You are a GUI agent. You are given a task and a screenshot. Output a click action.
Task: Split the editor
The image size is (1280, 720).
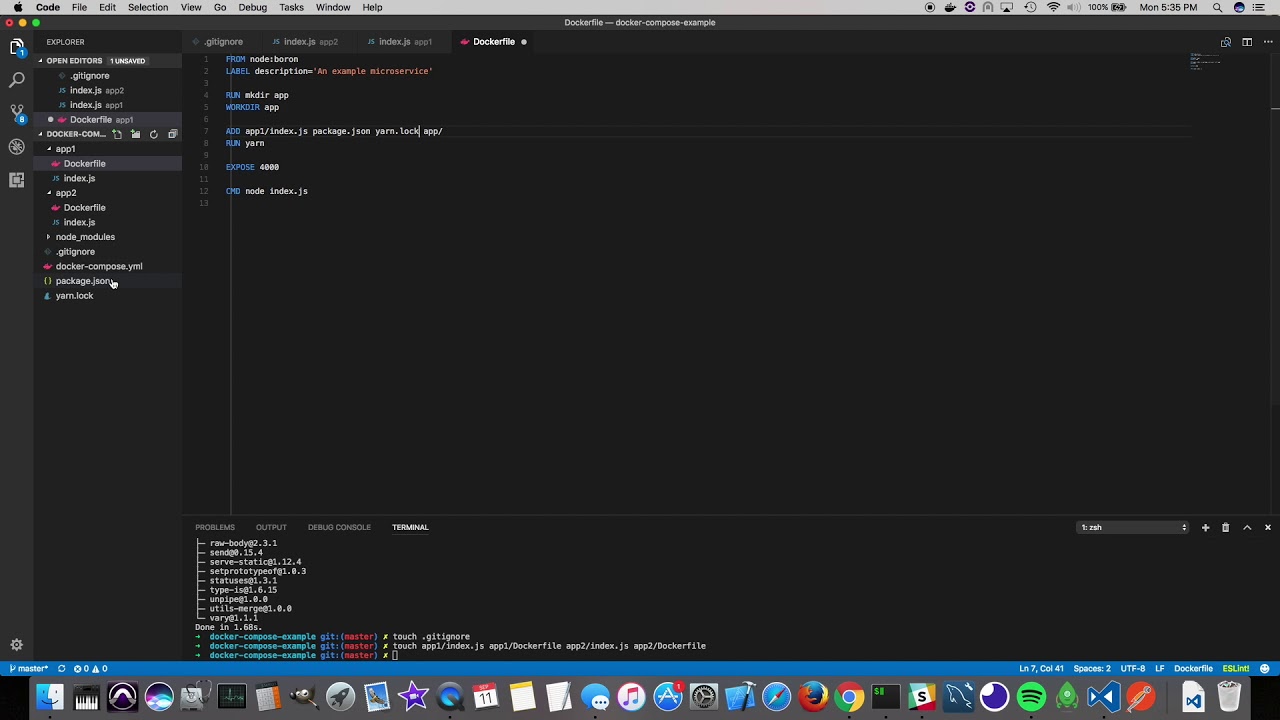pyautogui.click(x=1247, y=42)
